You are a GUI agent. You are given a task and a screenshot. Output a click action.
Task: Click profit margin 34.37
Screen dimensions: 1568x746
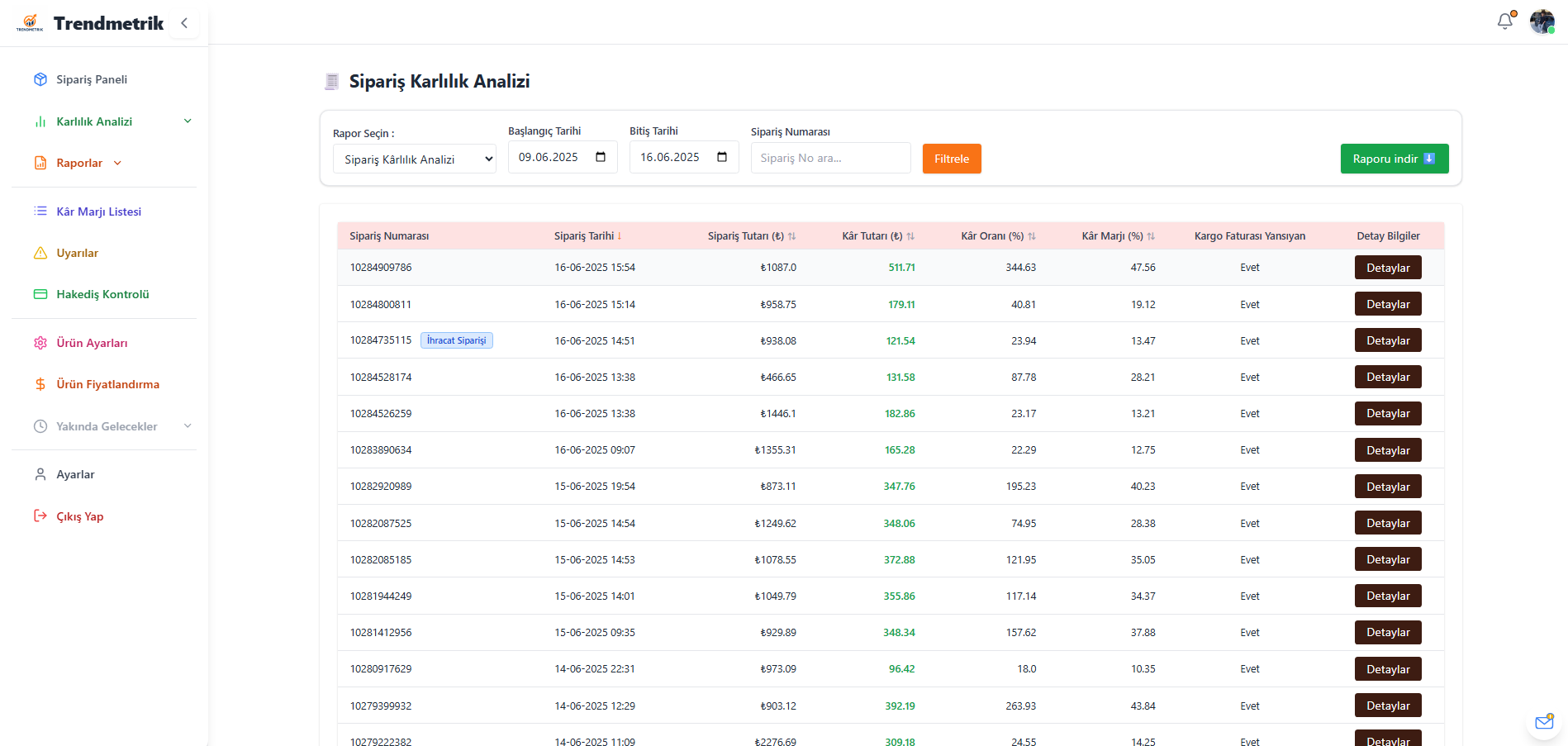pyautogui.click(x=1143, y=596)
